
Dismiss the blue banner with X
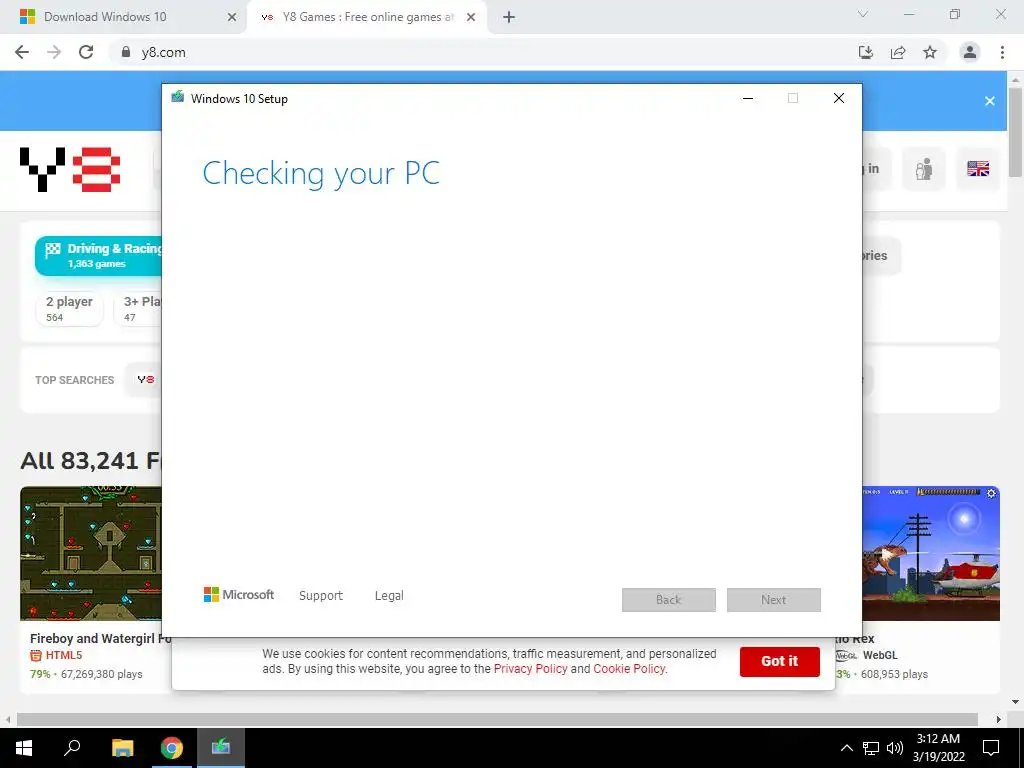click(990, 101)
